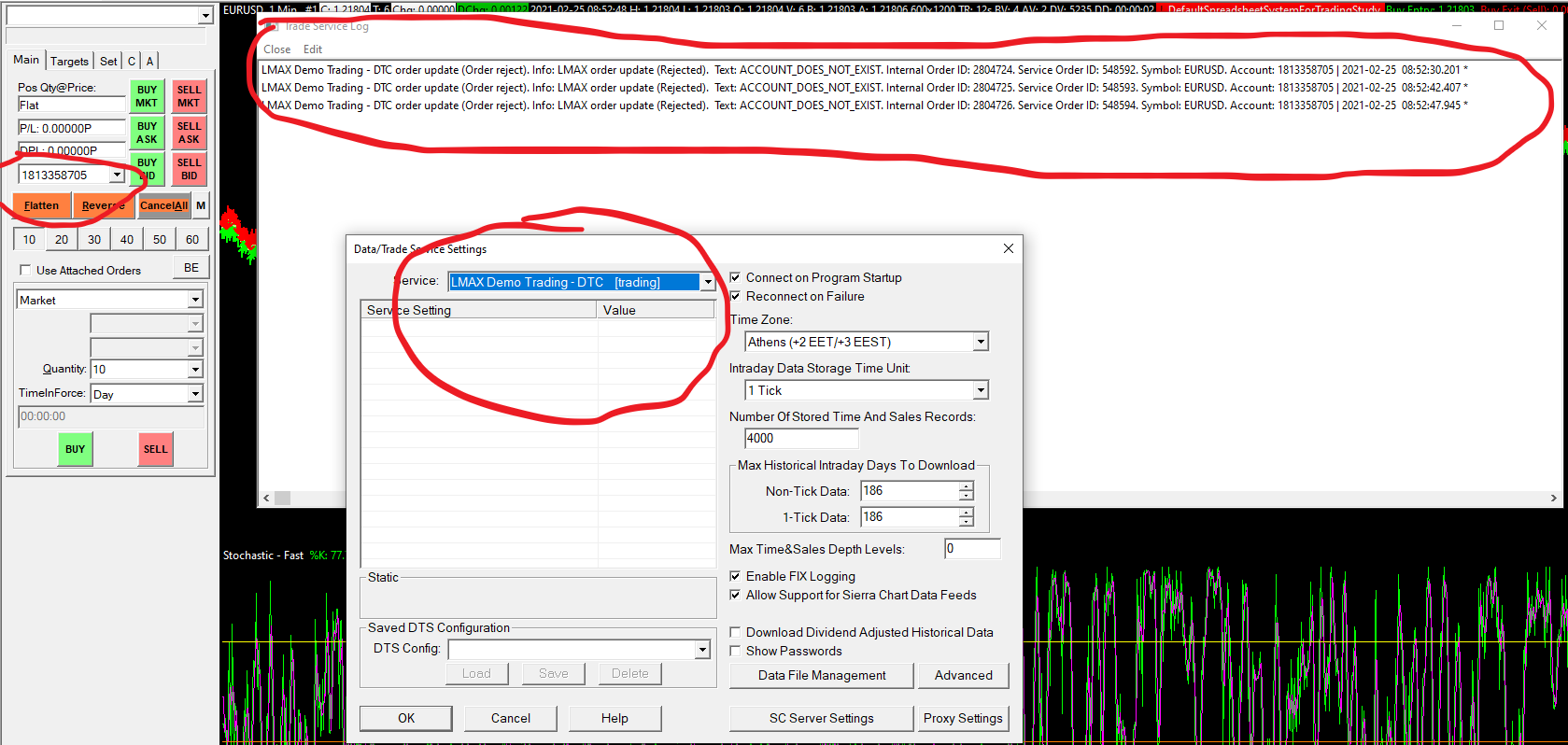Click the left arrow of the log's horizontal scrollbar
This screenshot has height=745, width=1568.
pyautogui.click(x=266, y=499)
